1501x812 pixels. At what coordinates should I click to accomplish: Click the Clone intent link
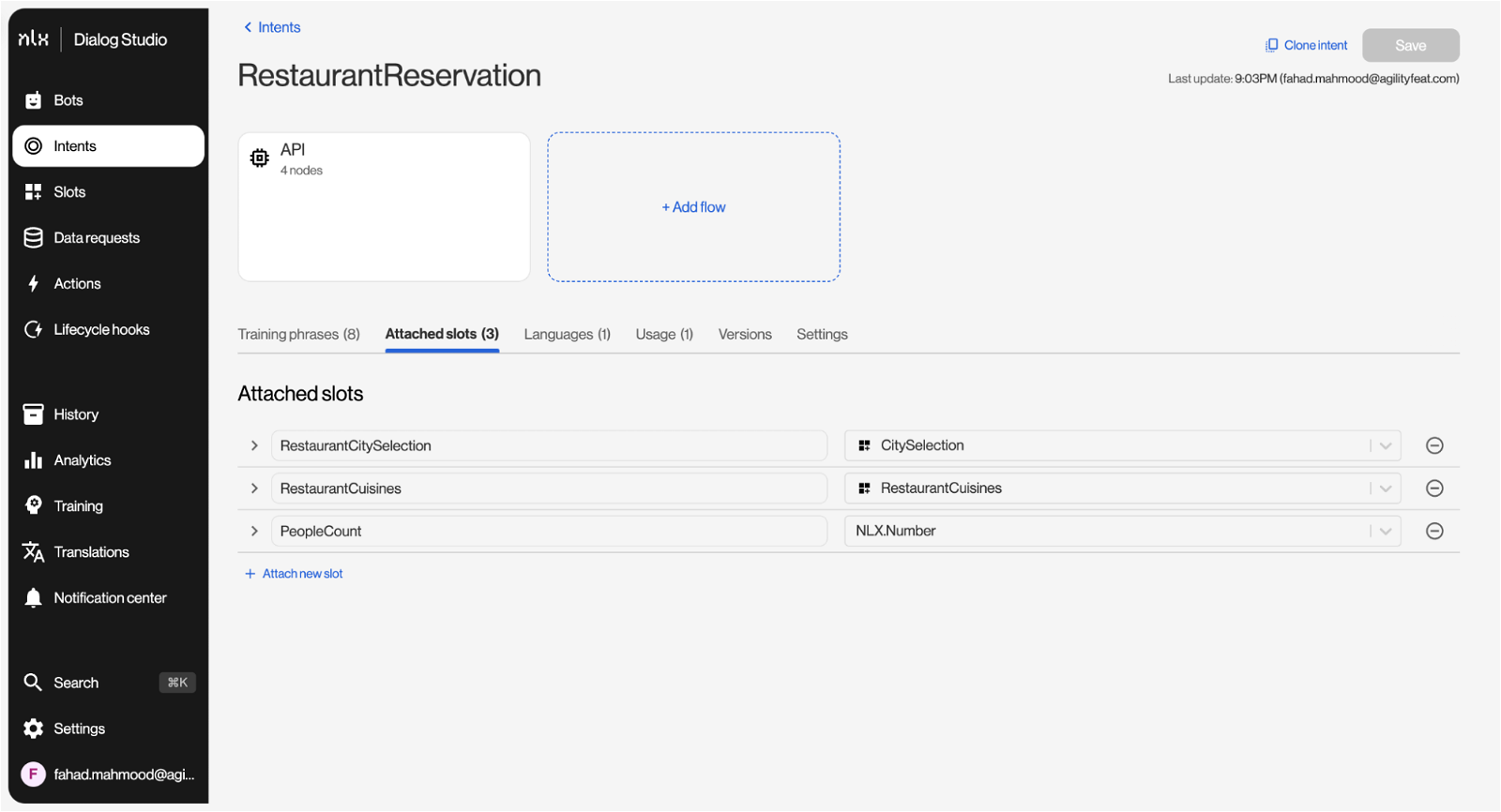1306,45
